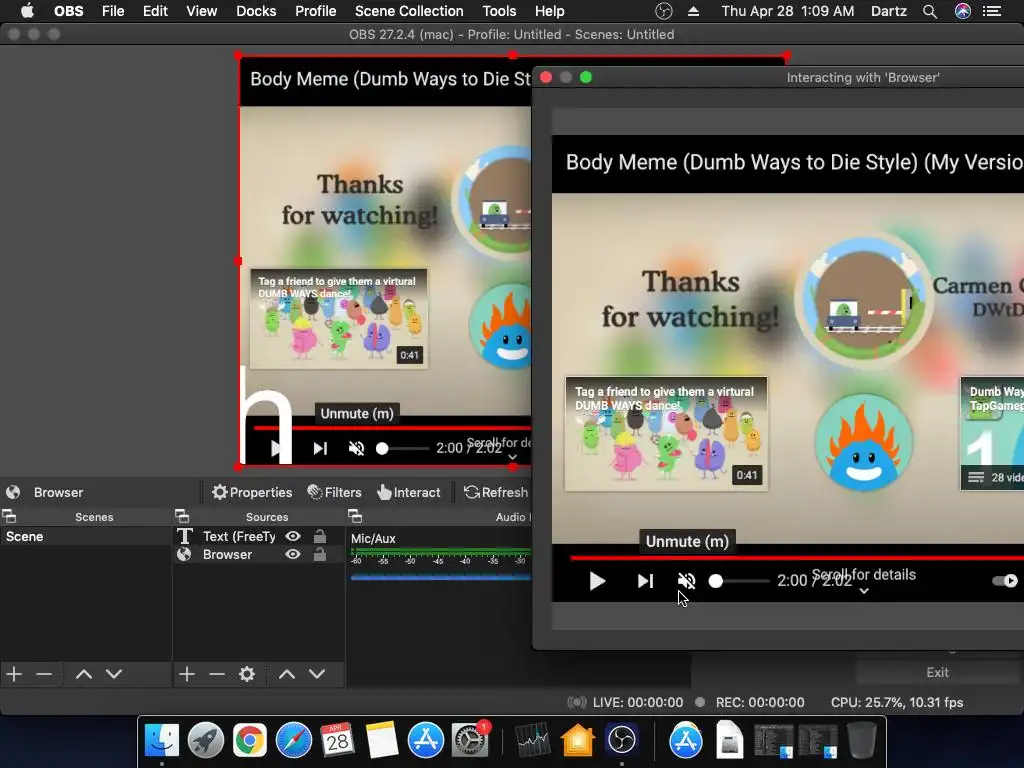This screenshot has width=1024, height=768.
Task: Open Properties for the Browser source
Action: 252,492
